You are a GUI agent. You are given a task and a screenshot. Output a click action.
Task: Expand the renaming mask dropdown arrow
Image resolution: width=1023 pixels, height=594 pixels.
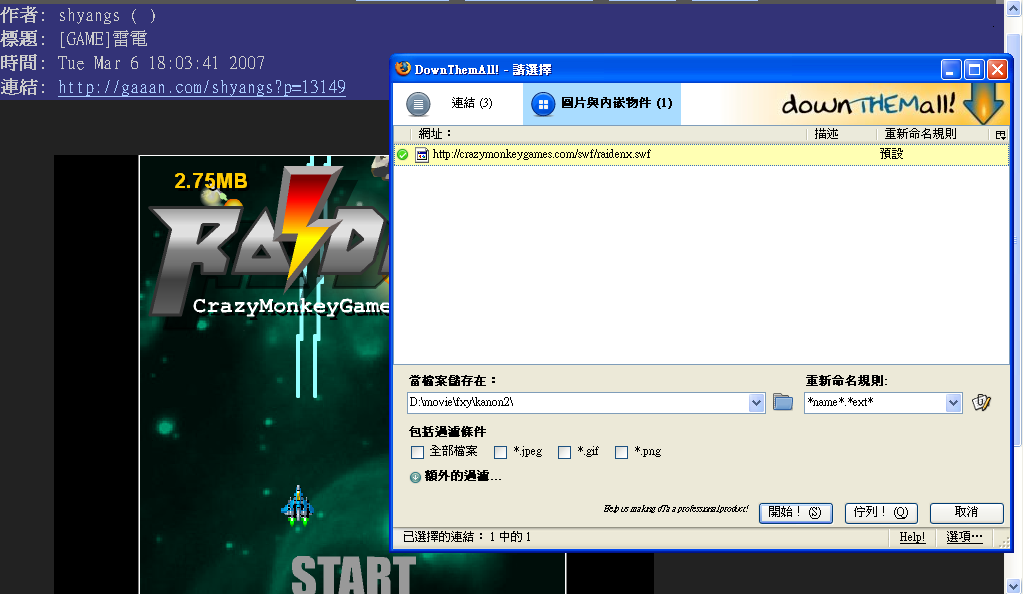tap(953, 403)
